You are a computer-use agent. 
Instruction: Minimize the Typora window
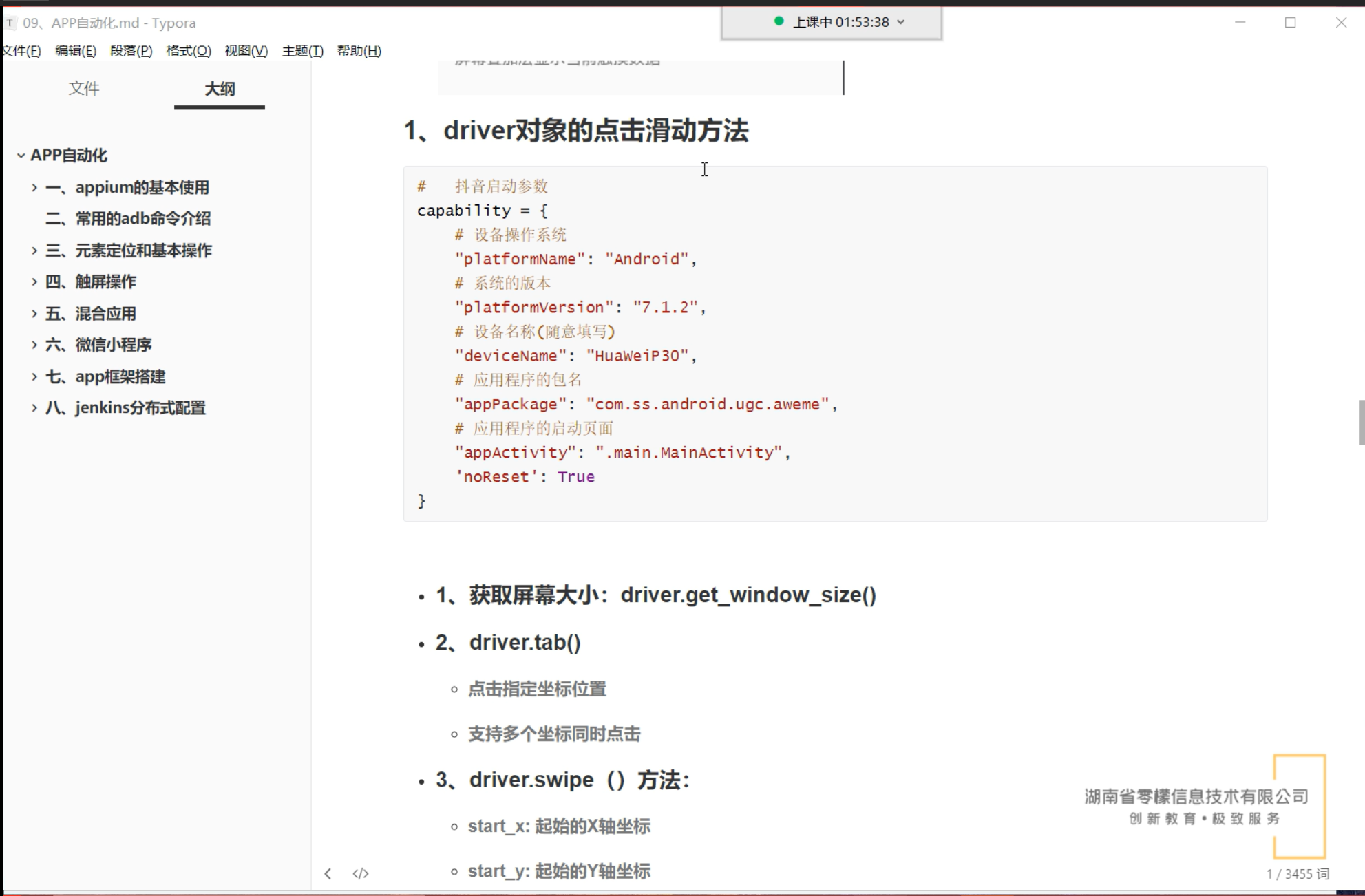point(1240,23)
